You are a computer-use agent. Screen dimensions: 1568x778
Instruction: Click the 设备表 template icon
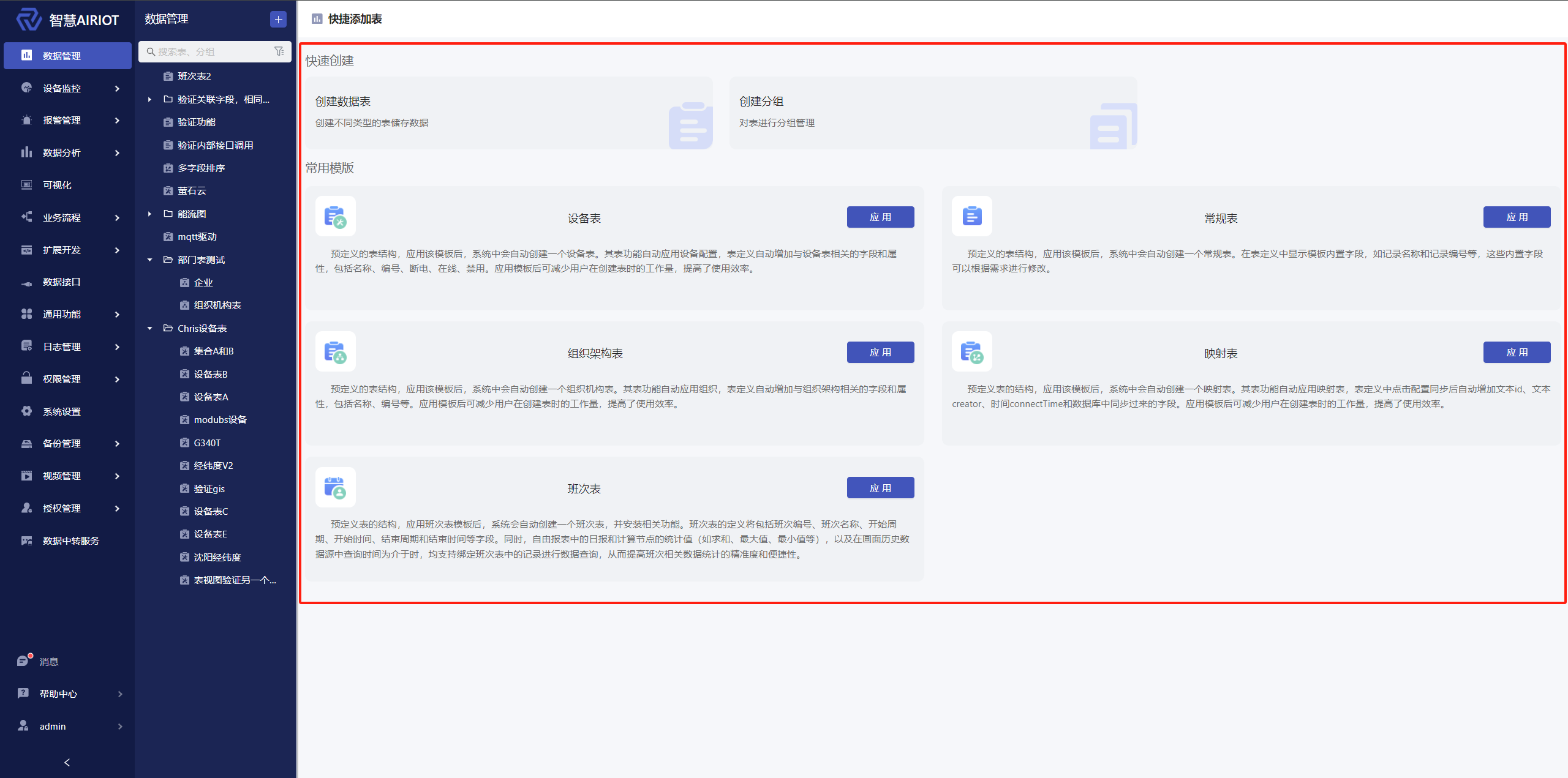(x=336, y=217)
